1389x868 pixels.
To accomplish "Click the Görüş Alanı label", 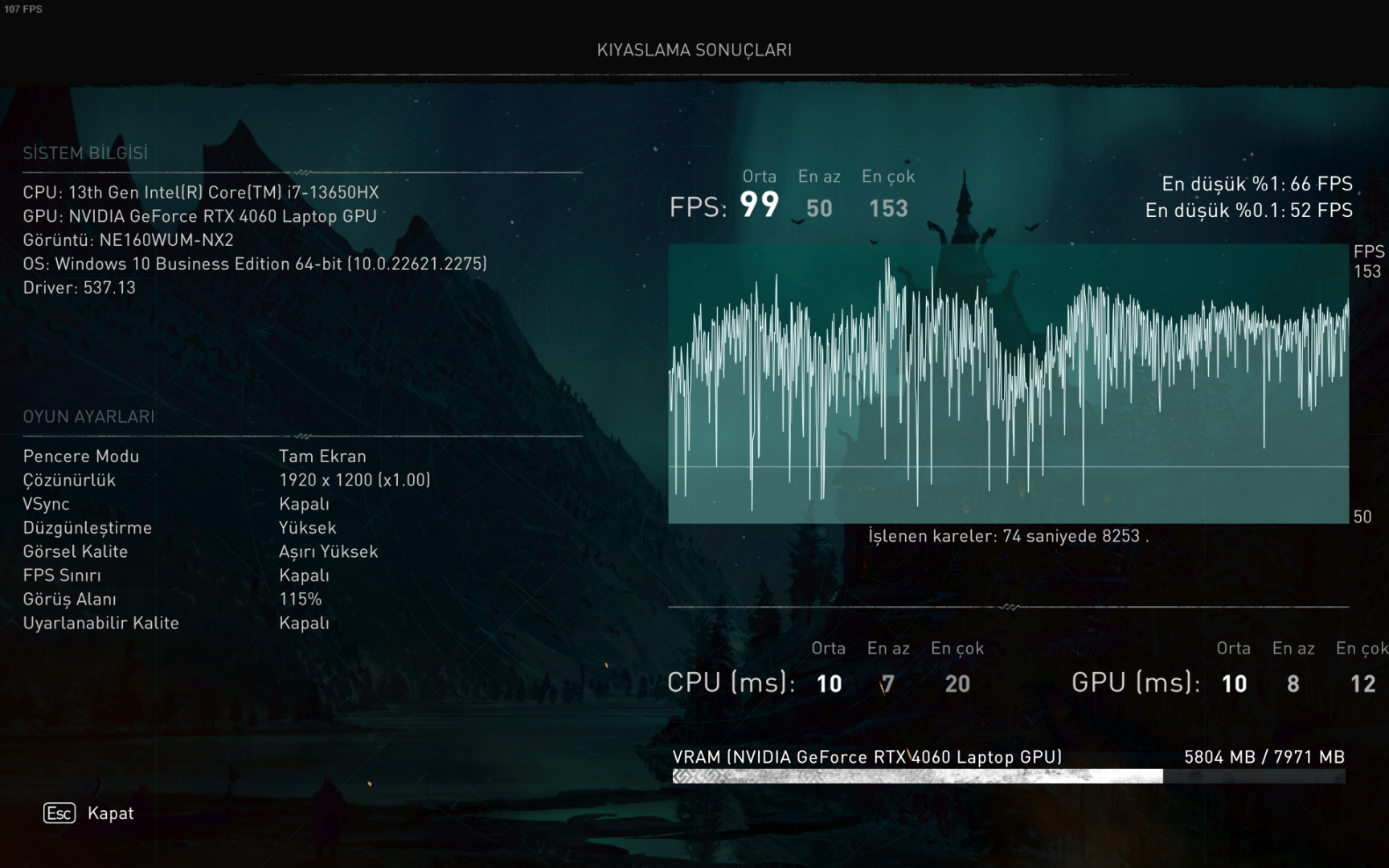I will point(69,600).
